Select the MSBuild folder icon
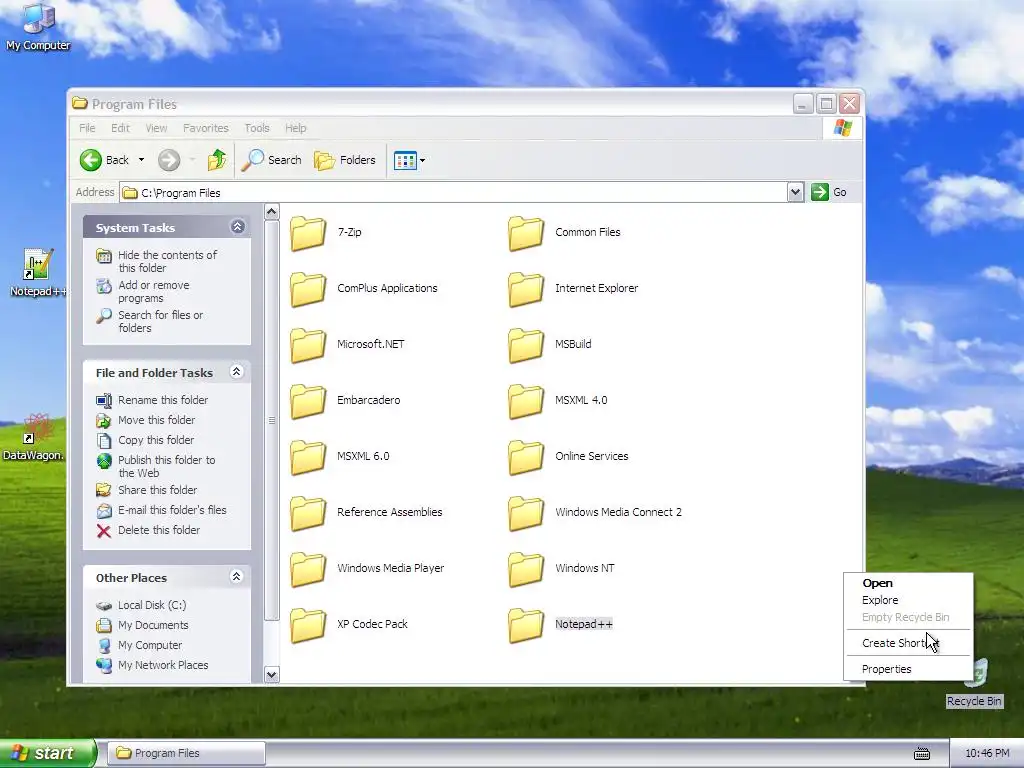The width and height of the screenshot is (1024, 768). point(526,345)
